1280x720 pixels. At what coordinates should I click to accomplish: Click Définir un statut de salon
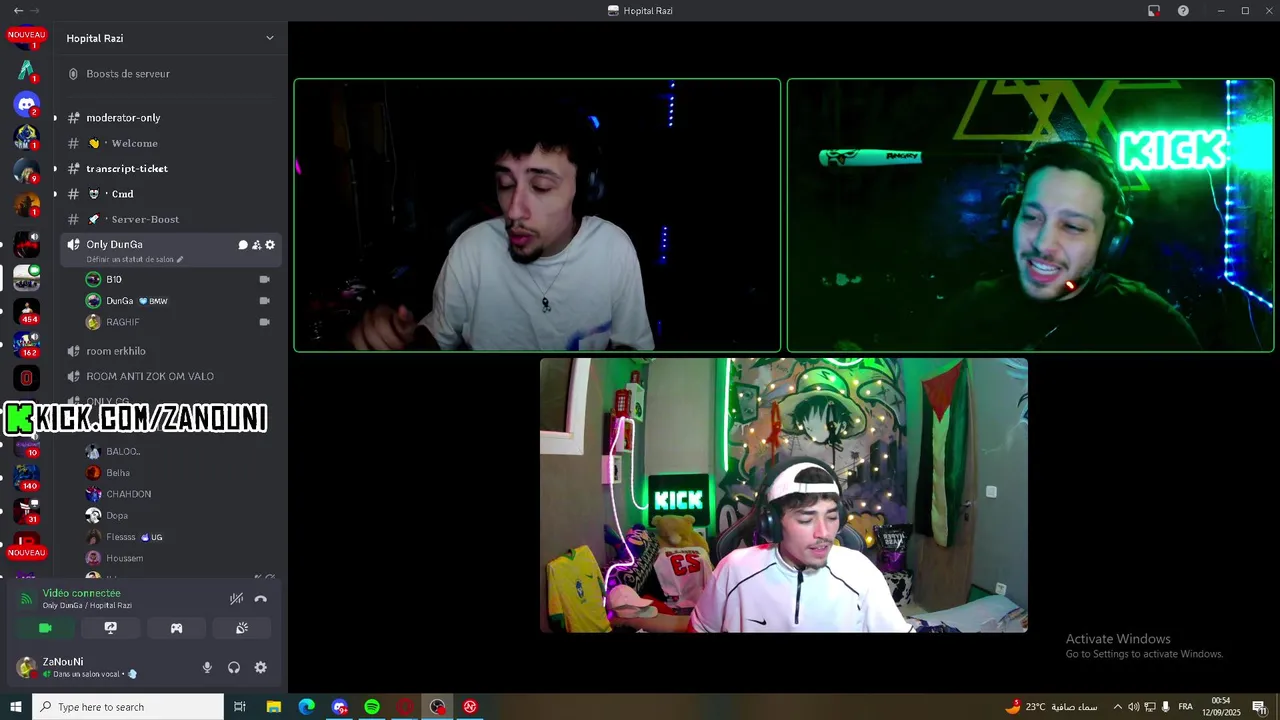[x=135, y=259]
